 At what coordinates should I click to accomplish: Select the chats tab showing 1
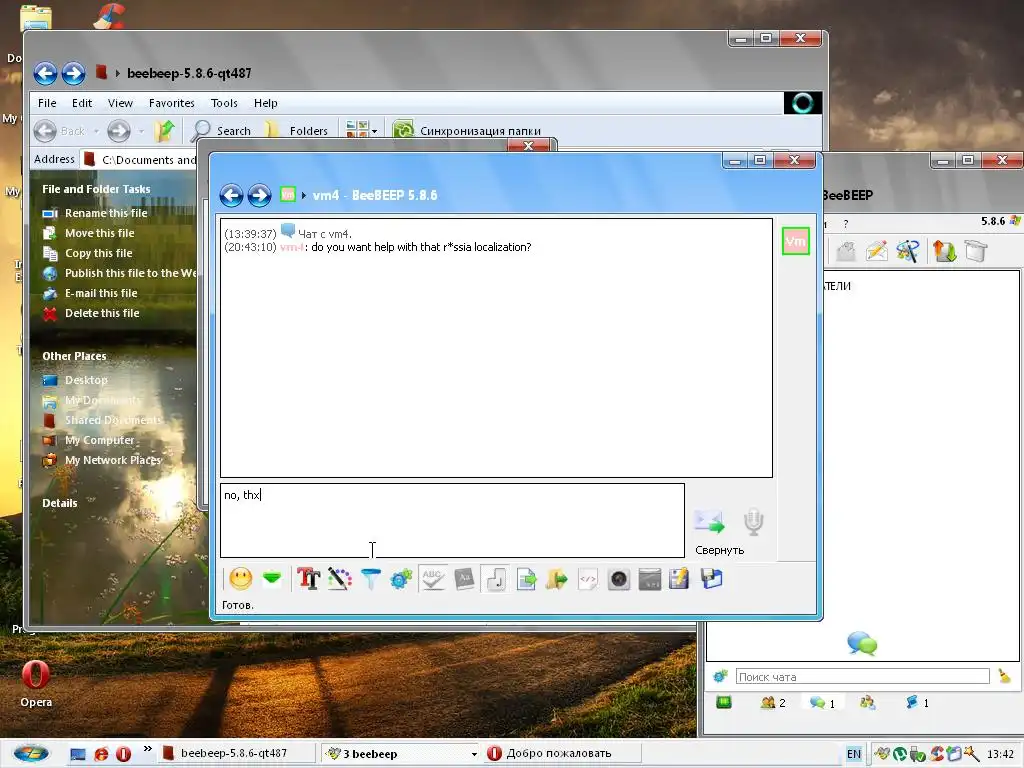[x=822, y=703]
